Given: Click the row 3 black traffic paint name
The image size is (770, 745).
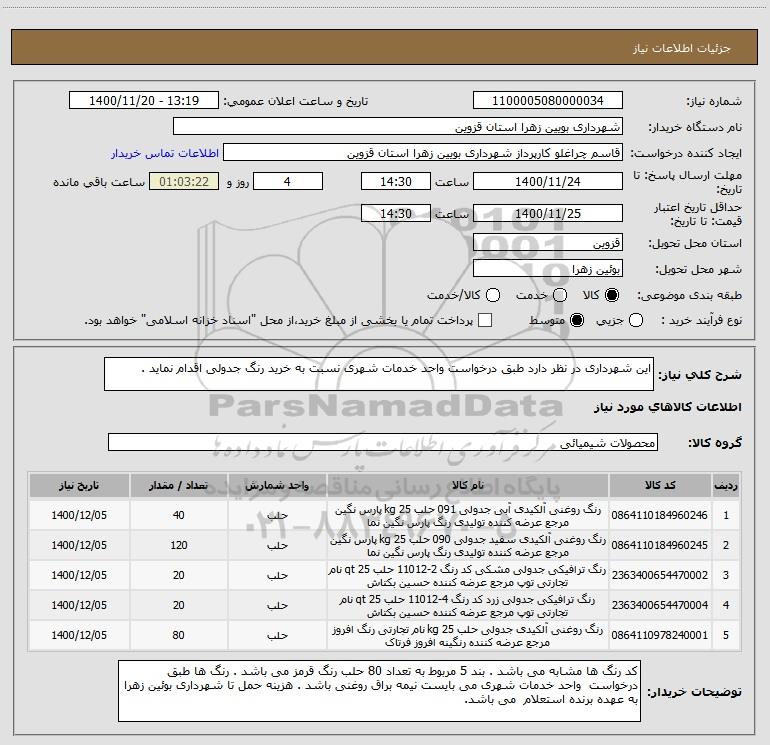Looking at the screenshot, I should 468,576.
